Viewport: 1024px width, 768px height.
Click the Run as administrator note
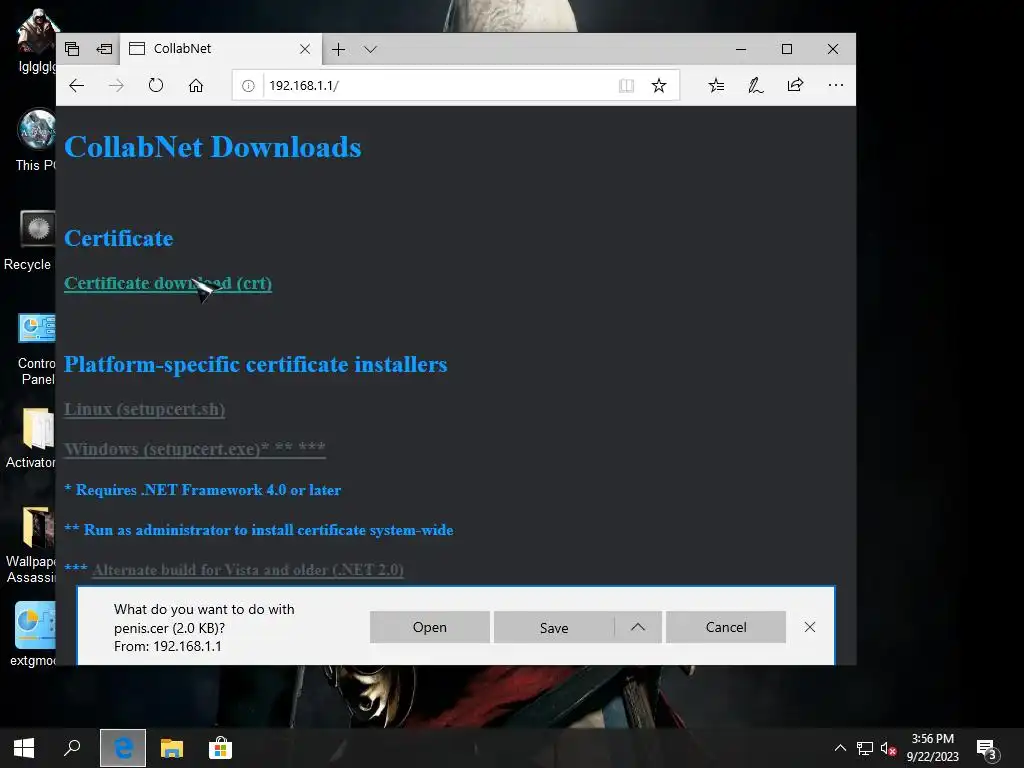tap(259, 530)
